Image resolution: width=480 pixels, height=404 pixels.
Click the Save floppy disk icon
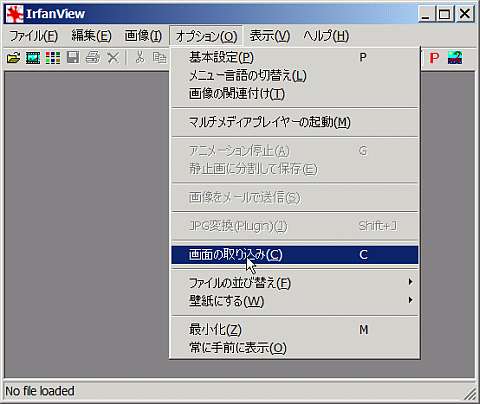tap(73, 58)
